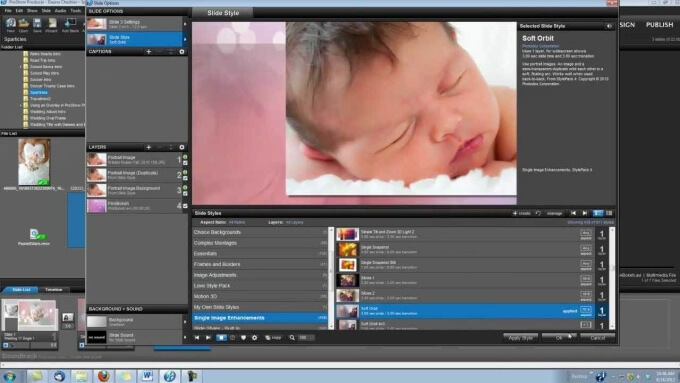
Task: Open the Audio menu
Action: click(x=60, y=10)
